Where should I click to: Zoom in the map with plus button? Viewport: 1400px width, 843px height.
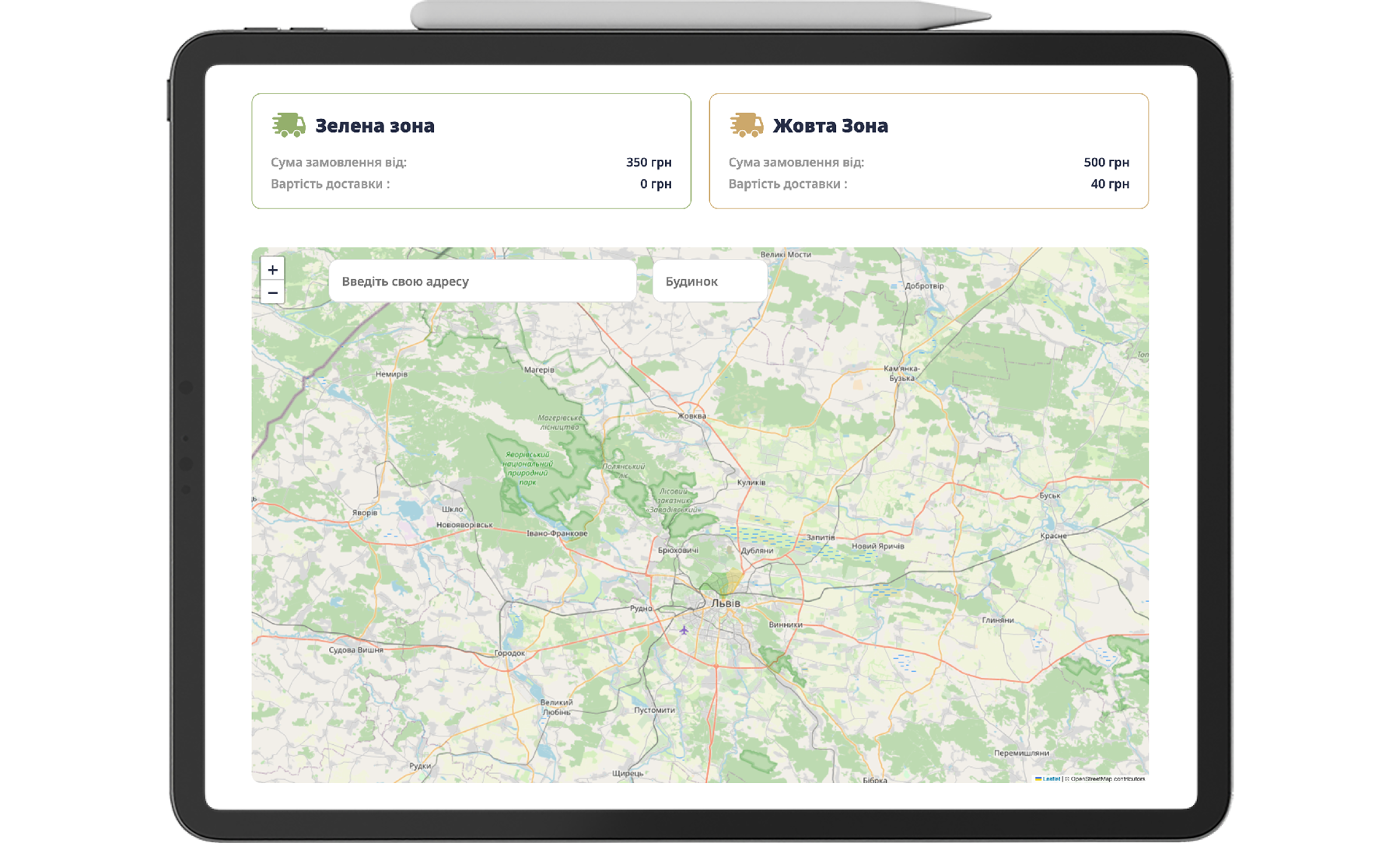[x=272, y=269]
